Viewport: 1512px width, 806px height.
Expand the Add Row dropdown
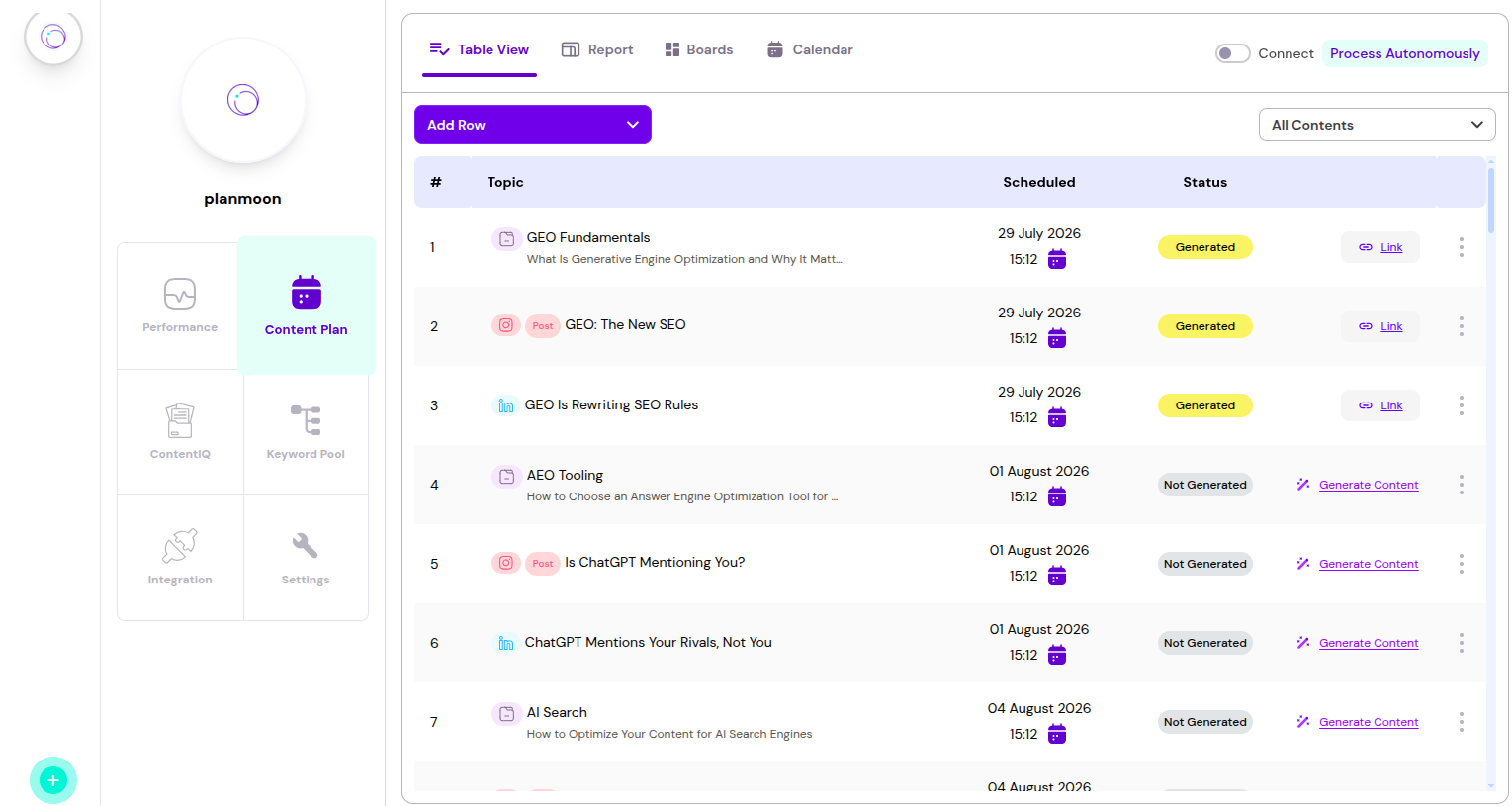(533, 125)
